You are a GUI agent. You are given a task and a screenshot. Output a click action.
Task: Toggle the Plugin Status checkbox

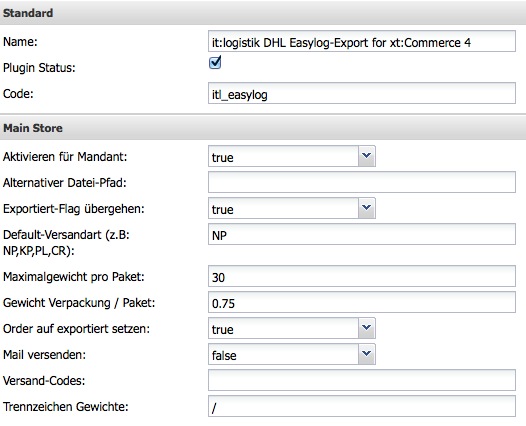coord(215,63)
